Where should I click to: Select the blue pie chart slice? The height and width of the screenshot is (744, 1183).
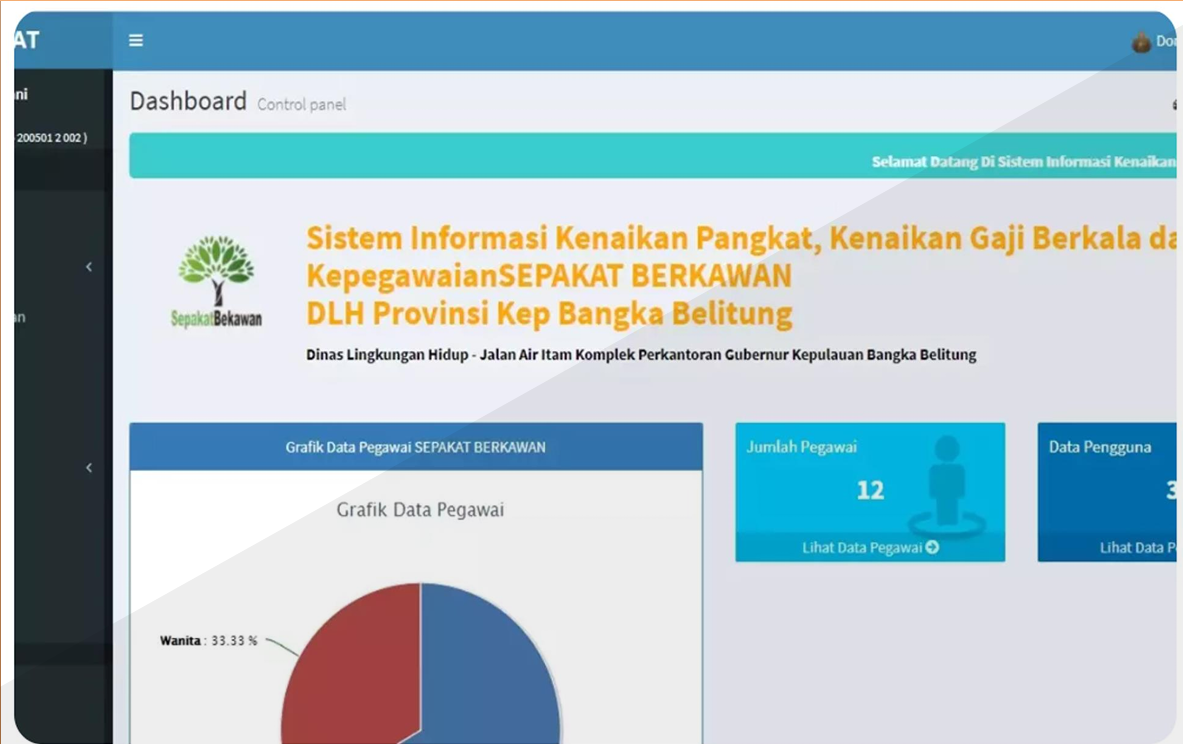[490, 664]
